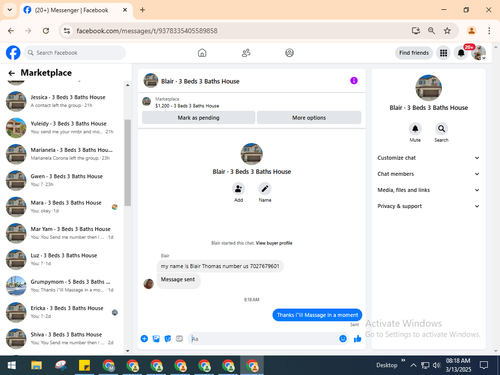Screen dimensions: 500x375
Task: Choose a GIF in composer
Action: point(179,339)
